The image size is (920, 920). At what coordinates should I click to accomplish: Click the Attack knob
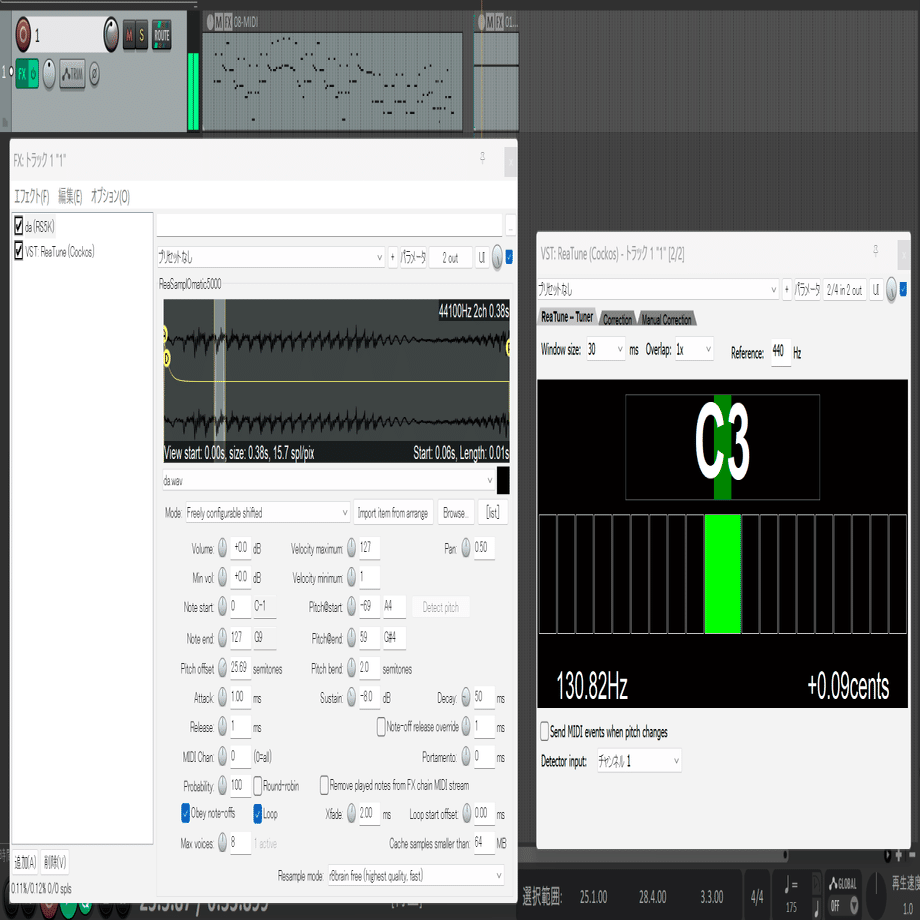[x=222, y=697]
